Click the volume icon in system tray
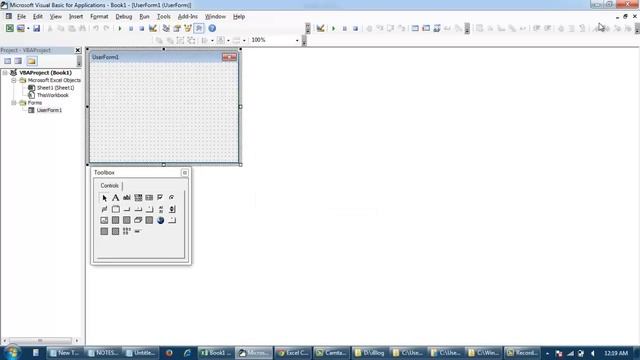 click(592, 353)
